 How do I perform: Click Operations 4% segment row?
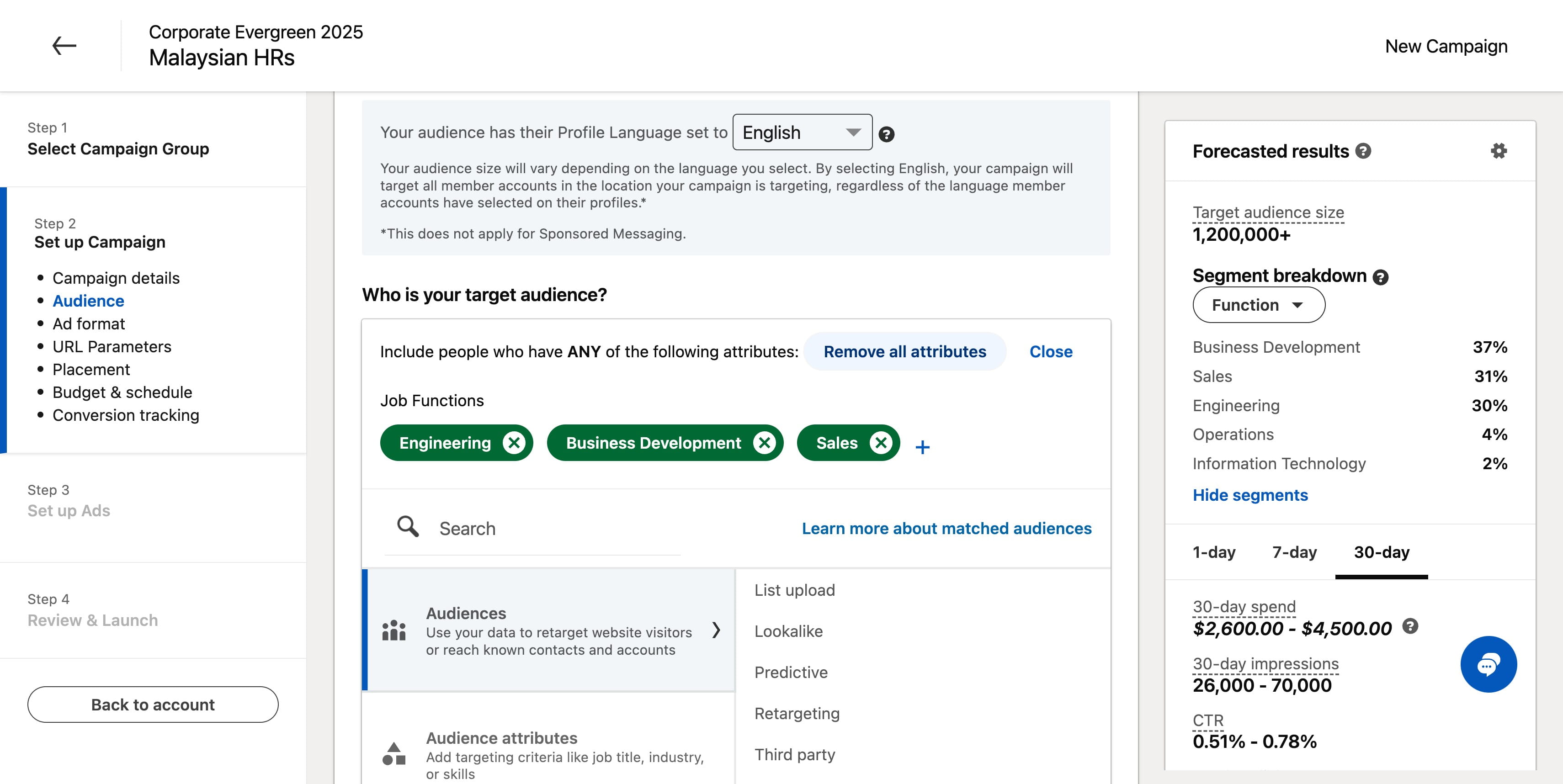click(1350, 435)
